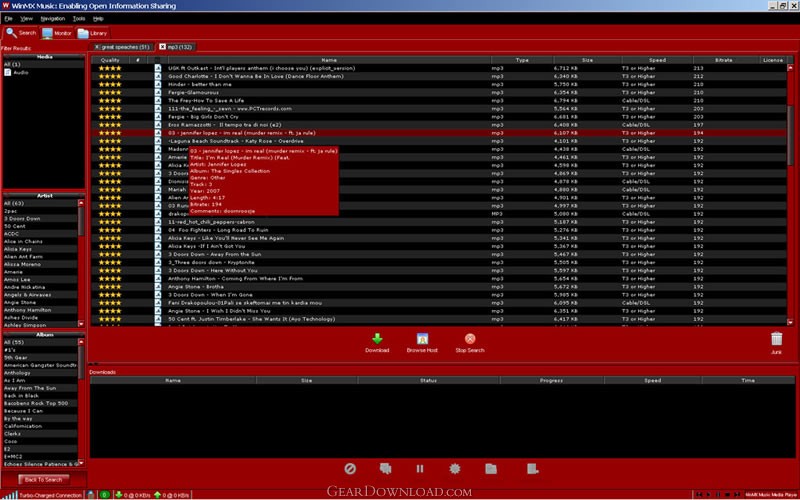Click the signal bars connection icon in the status bar
This screenshot has width=800, height=500.
(10, 495)
